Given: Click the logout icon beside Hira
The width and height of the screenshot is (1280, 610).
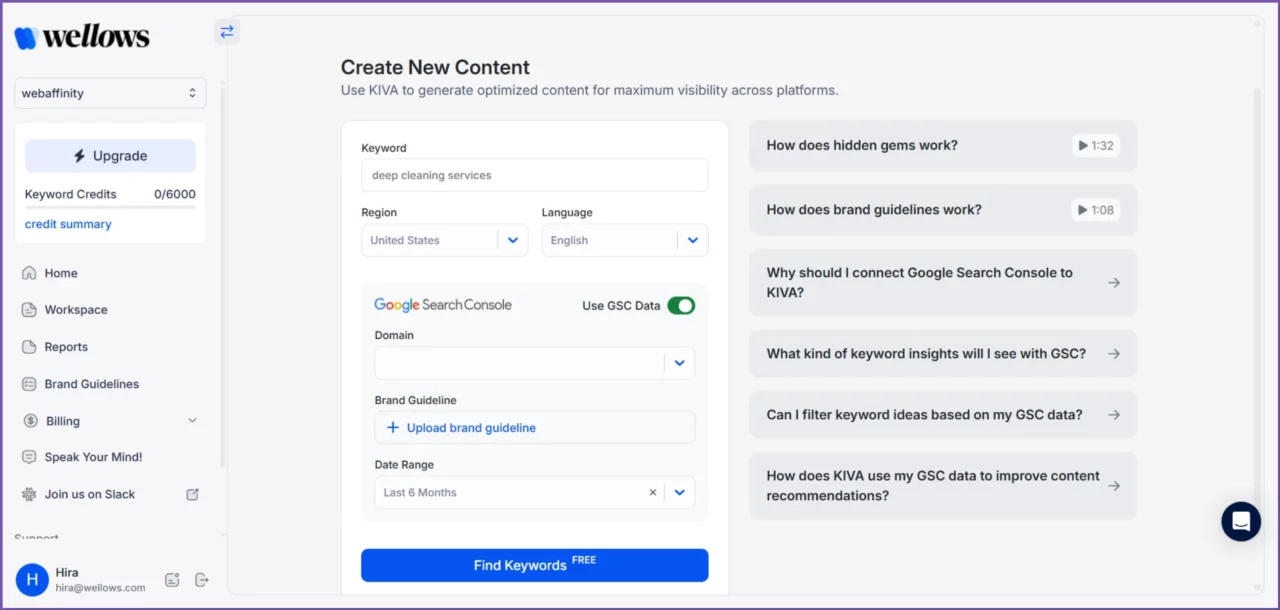Looking at the screenshot, I should [x=201, y=580].
